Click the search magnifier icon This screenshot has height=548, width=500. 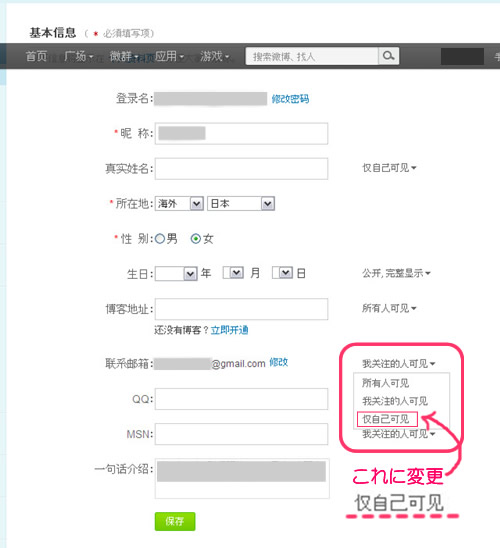[x=389, y=56]
